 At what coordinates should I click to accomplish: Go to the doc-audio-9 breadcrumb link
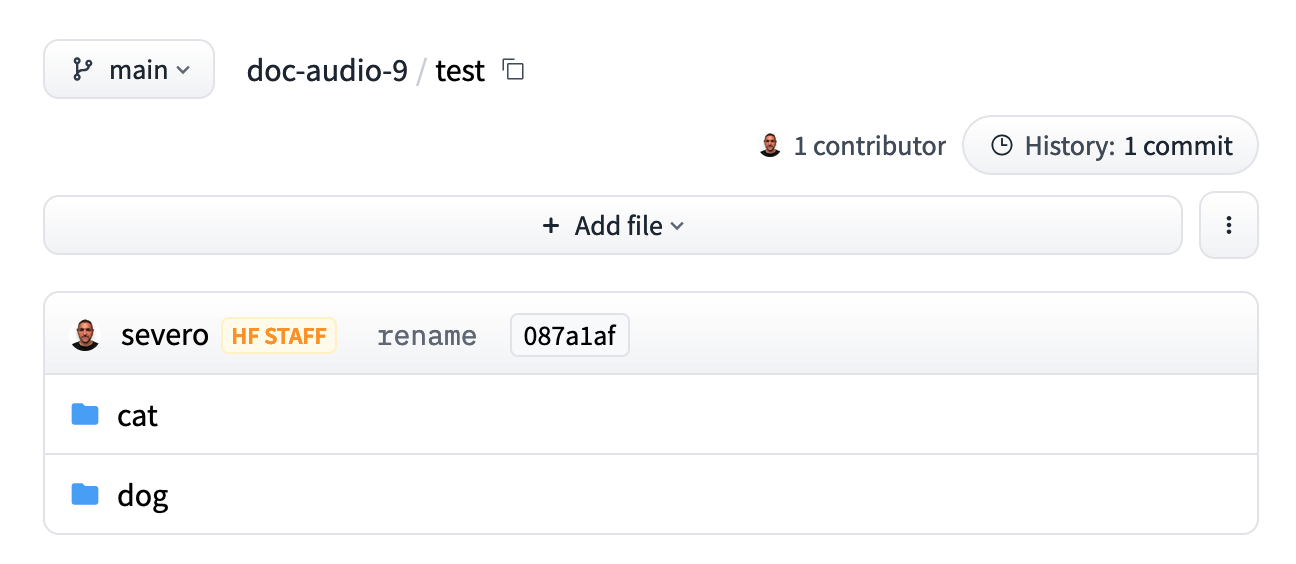[x=327, y=70]
